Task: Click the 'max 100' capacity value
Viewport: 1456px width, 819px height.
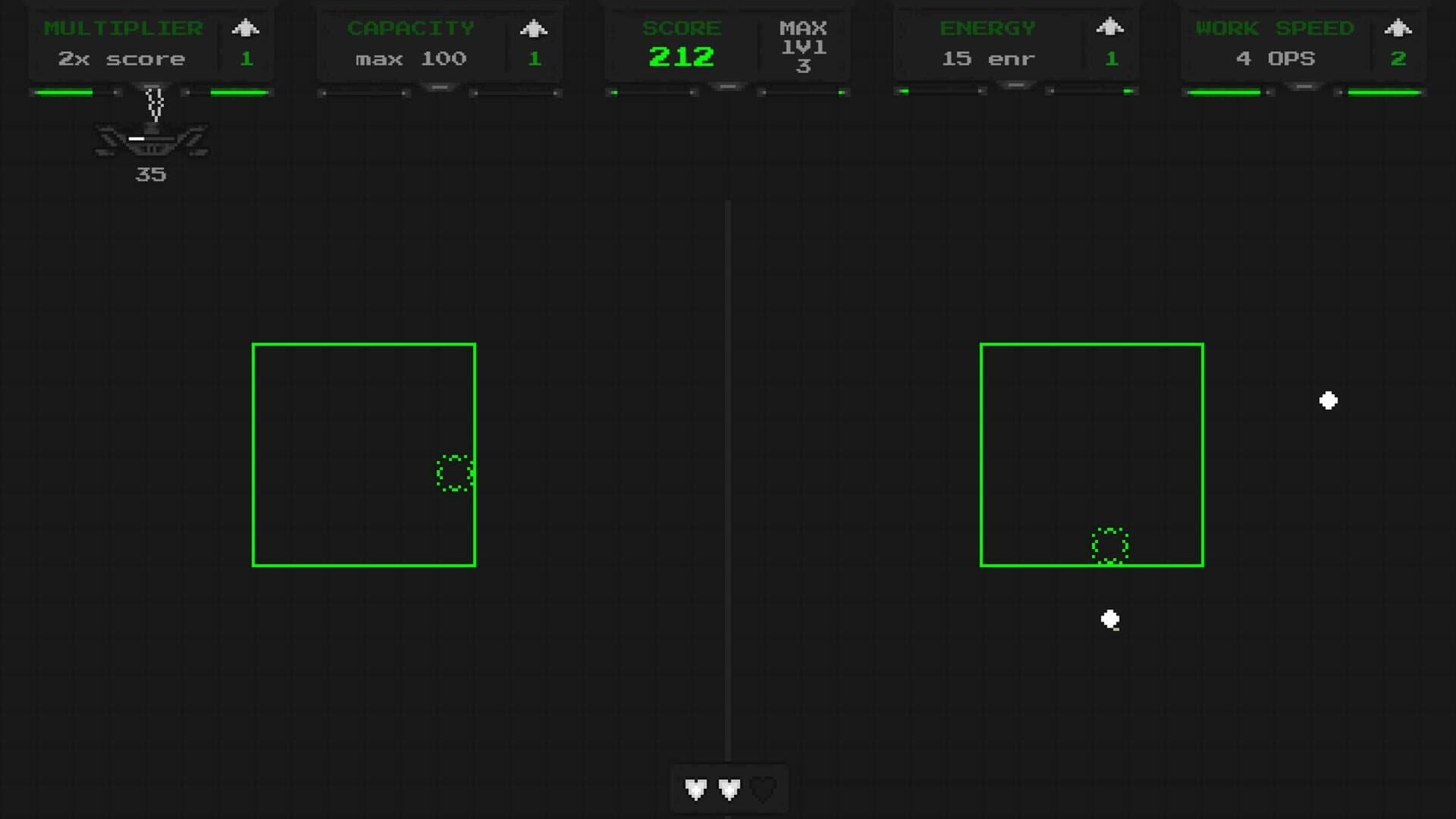Action: click(411, 58)
